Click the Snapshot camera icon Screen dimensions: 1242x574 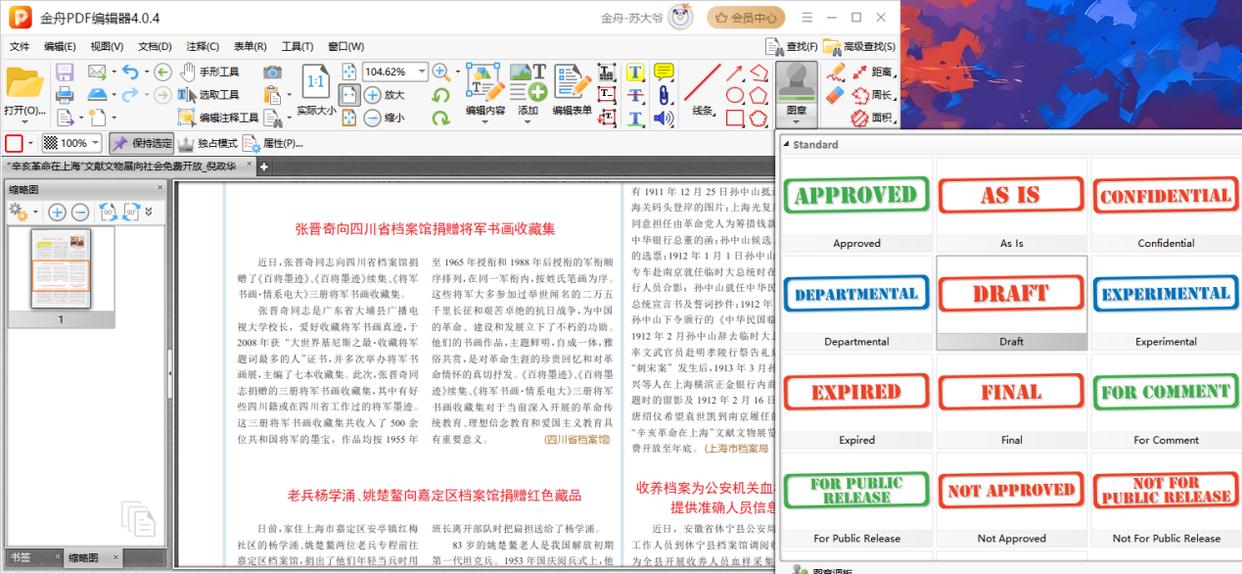272,72
